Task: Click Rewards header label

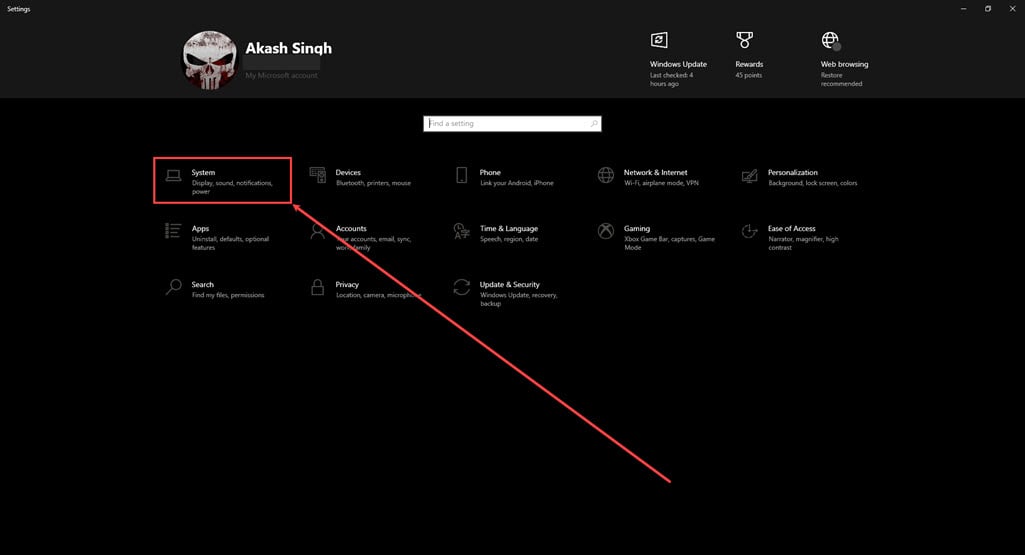Action: [749, 64]
